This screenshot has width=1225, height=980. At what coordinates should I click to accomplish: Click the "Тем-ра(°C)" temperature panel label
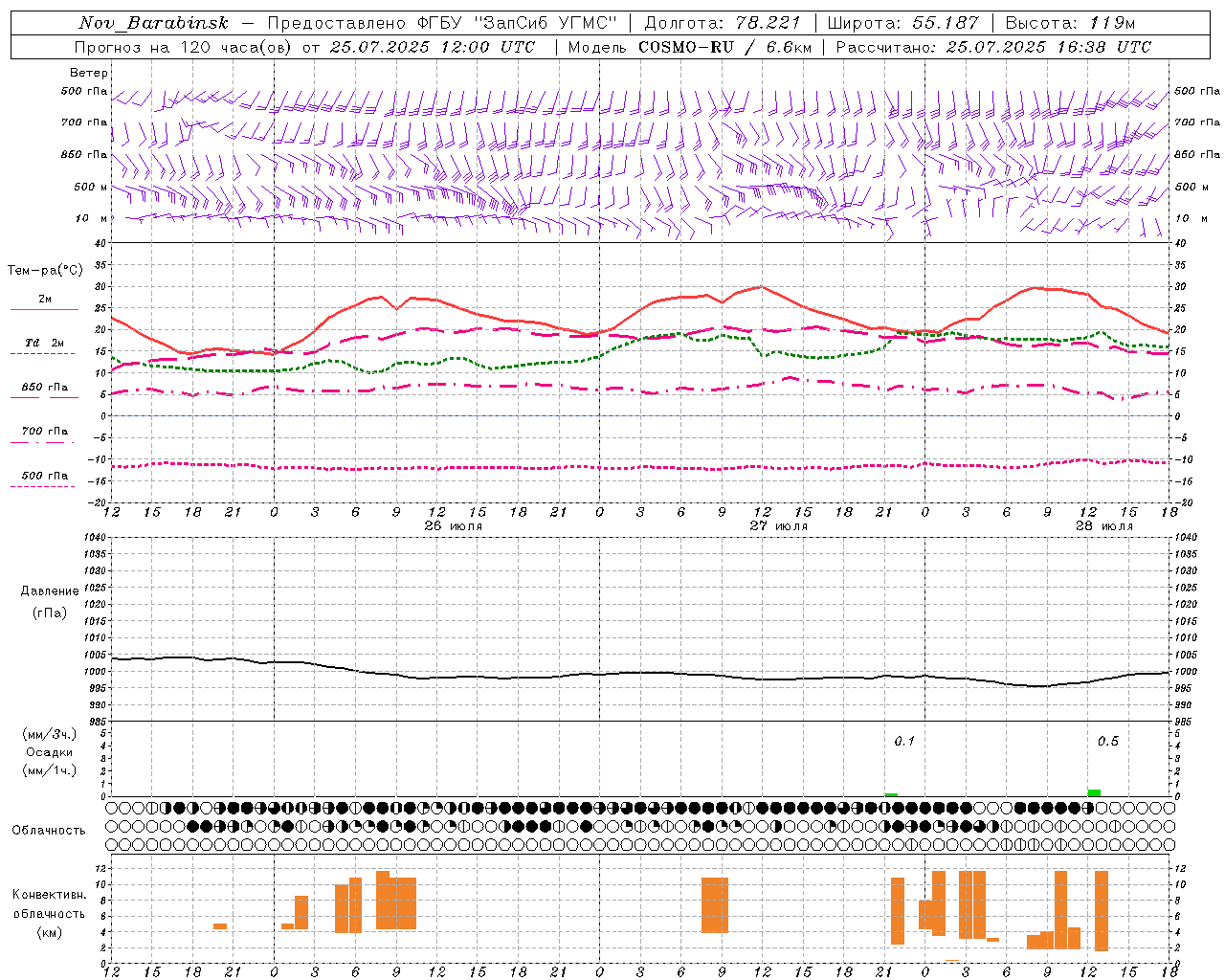coord(45,271)
